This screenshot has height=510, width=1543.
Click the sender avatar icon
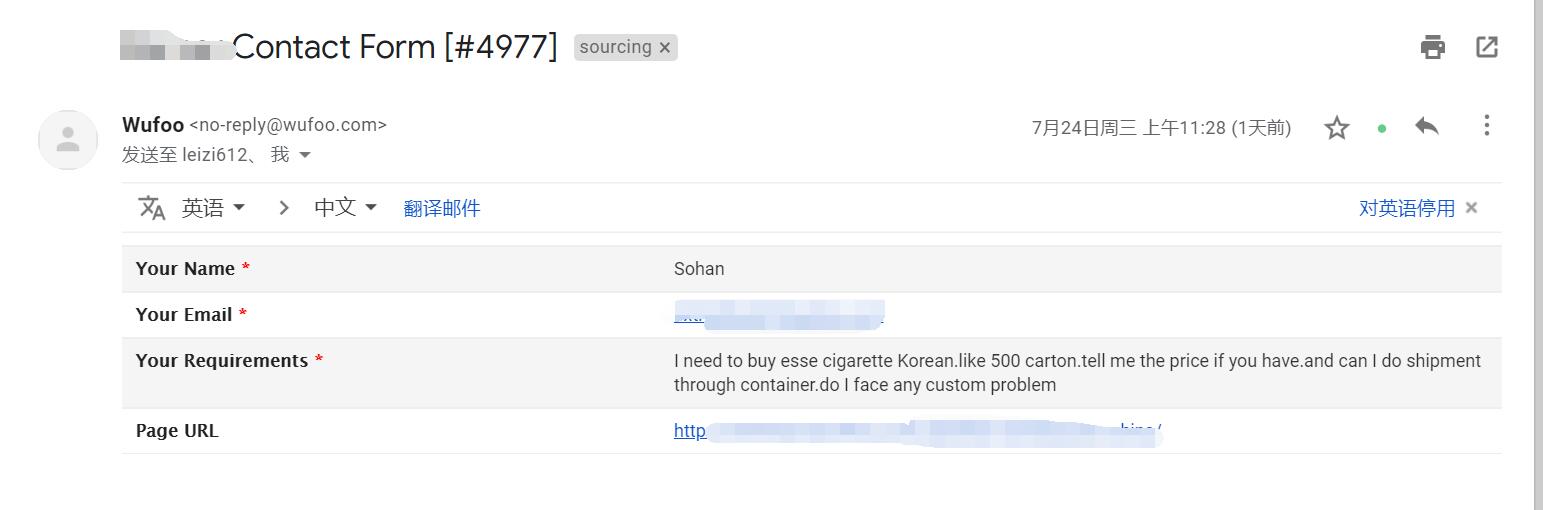68,139
